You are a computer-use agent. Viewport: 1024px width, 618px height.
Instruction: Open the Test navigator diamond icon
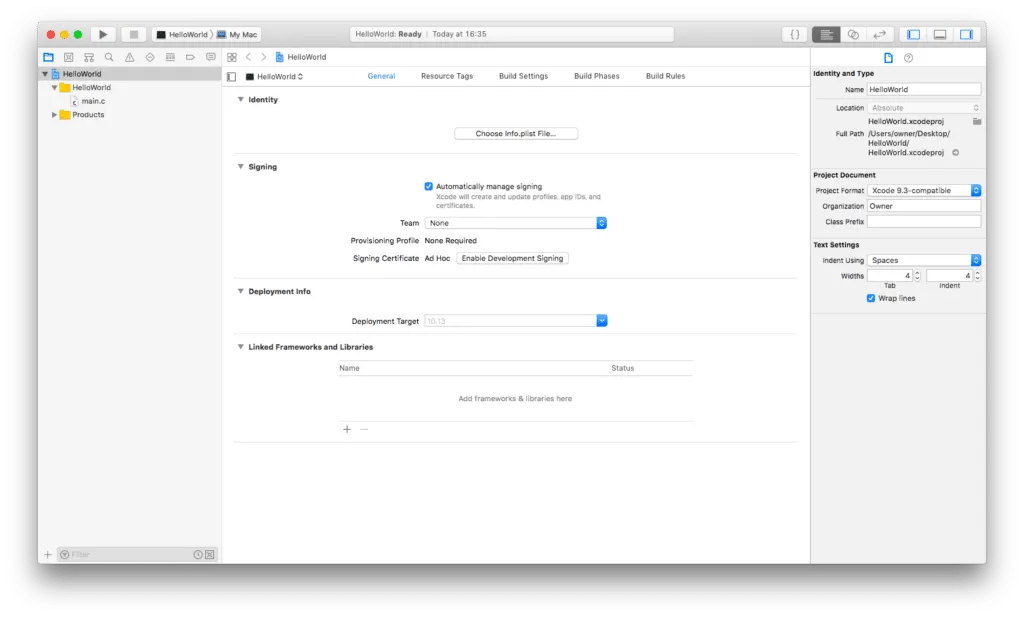[150, 57]
